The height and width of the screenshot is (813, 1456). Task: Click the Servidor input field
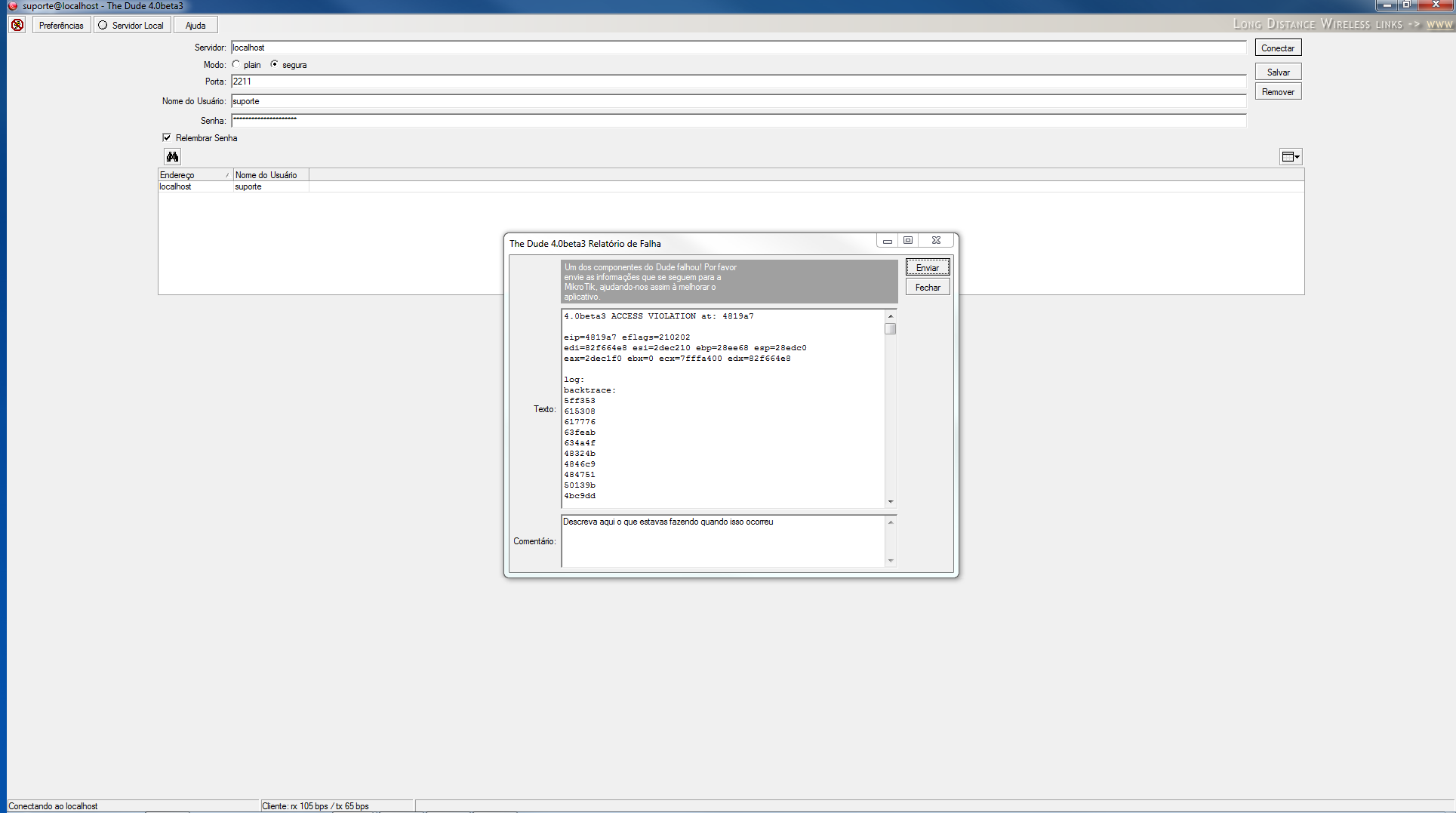(x=738, y=48)
